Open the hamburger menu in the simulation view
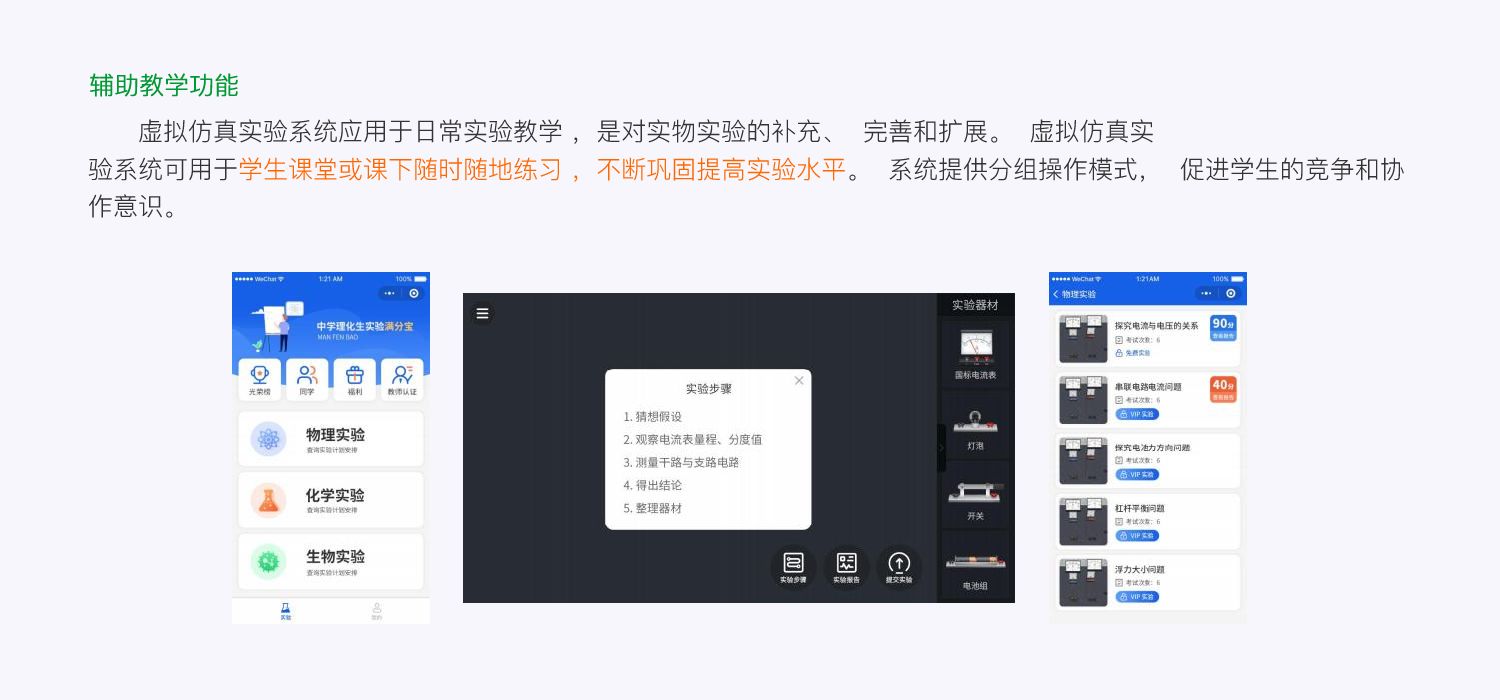The width and height of the screenshot is (1500, 700). 482,313
